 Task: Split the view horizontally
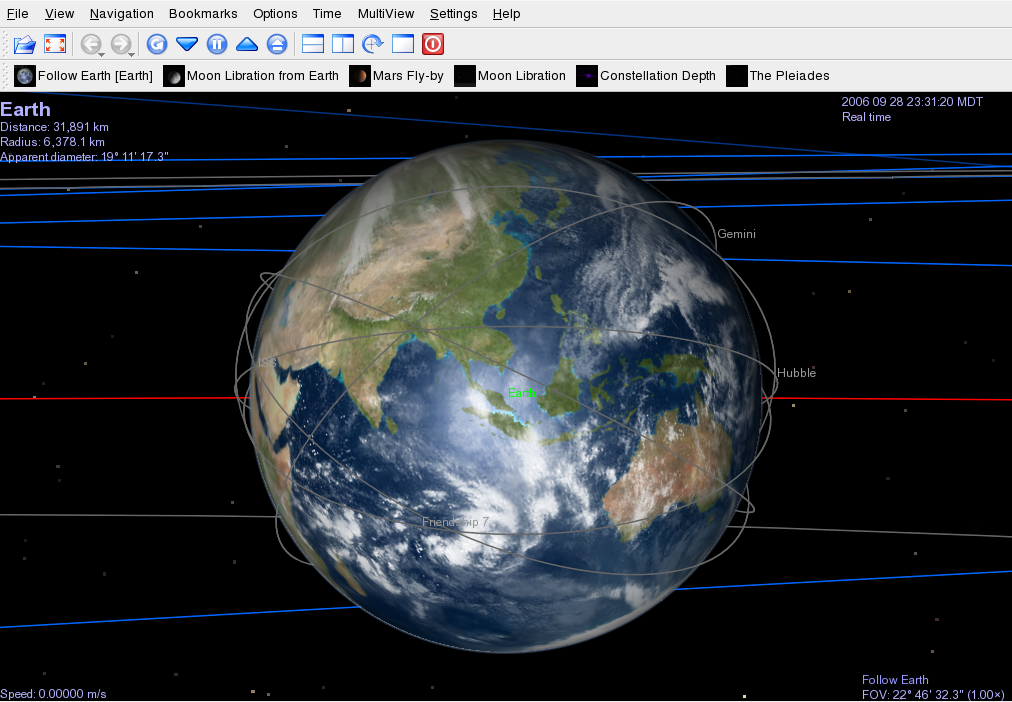[313, 45]
